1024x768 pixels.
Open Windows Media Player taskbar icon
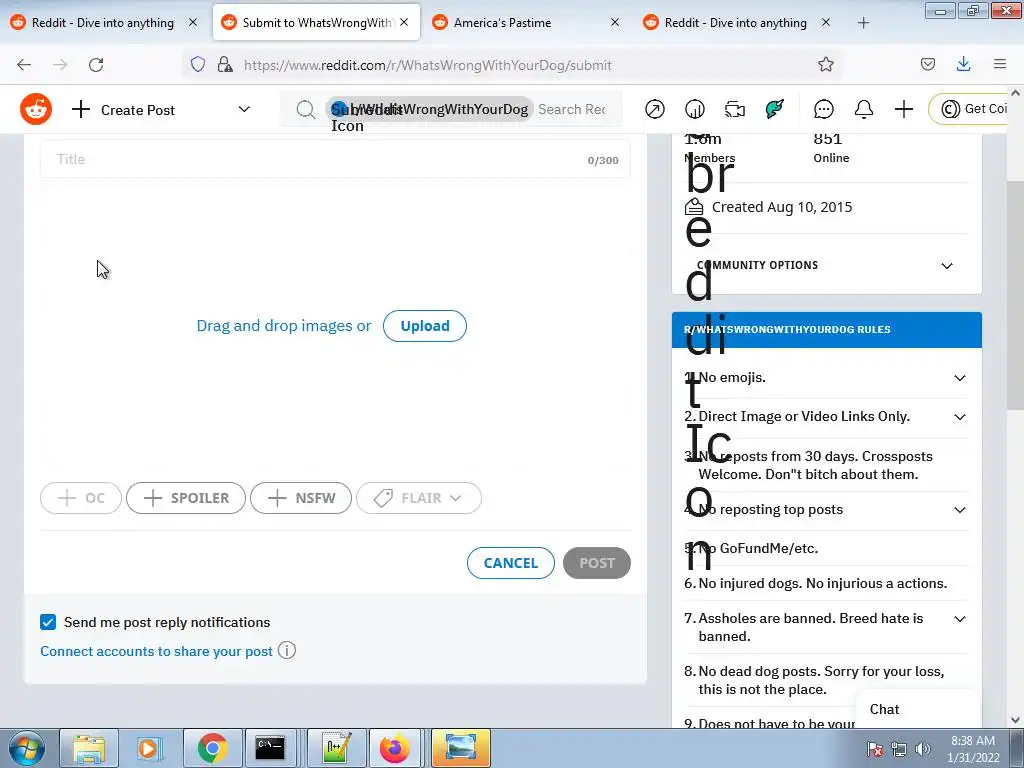(149, 748)
